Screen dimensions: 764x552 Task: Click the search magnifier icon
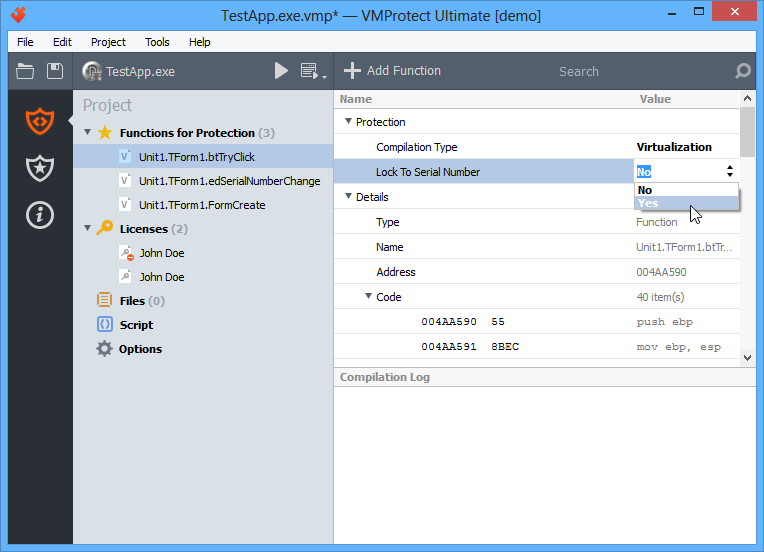pos(742,71)
